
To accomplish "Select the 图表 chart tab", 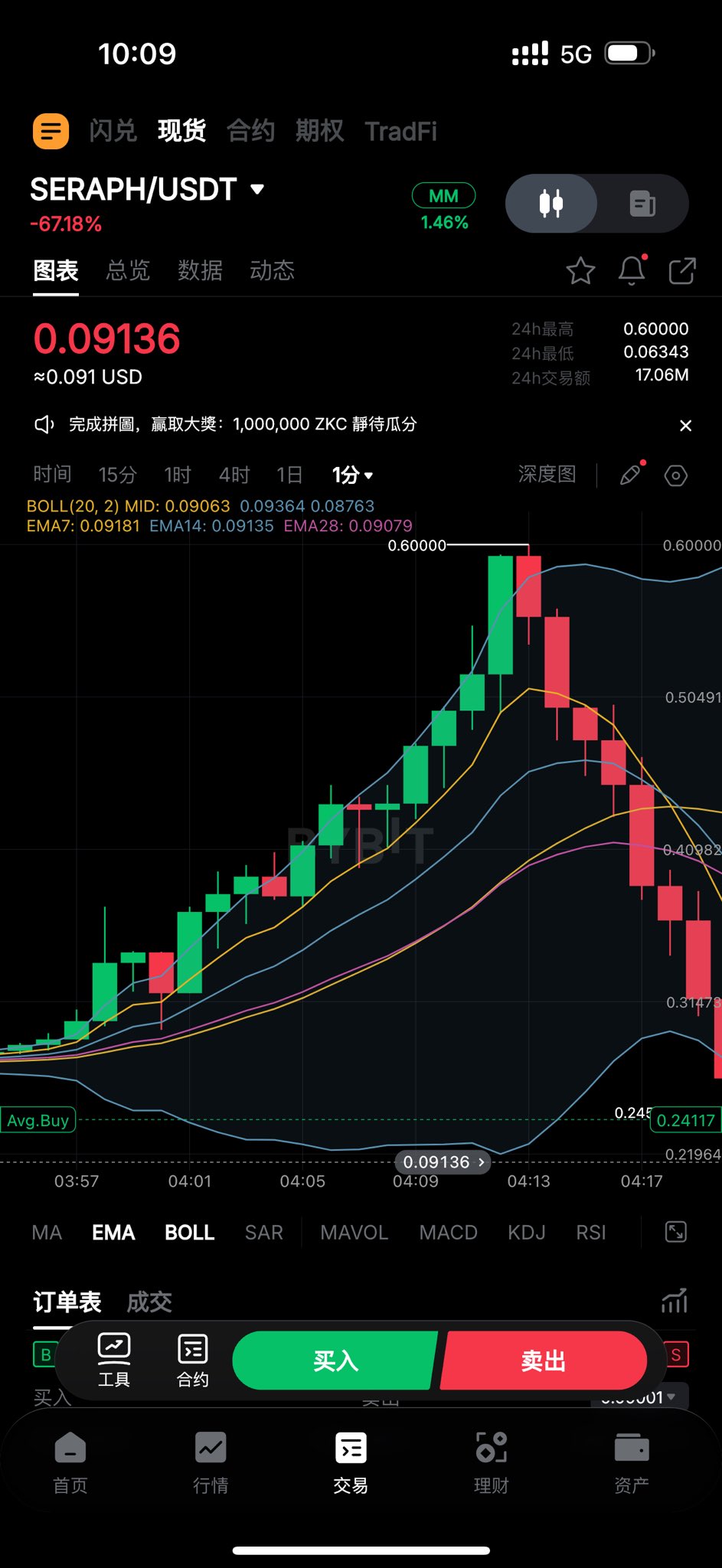I will (56, 270).
